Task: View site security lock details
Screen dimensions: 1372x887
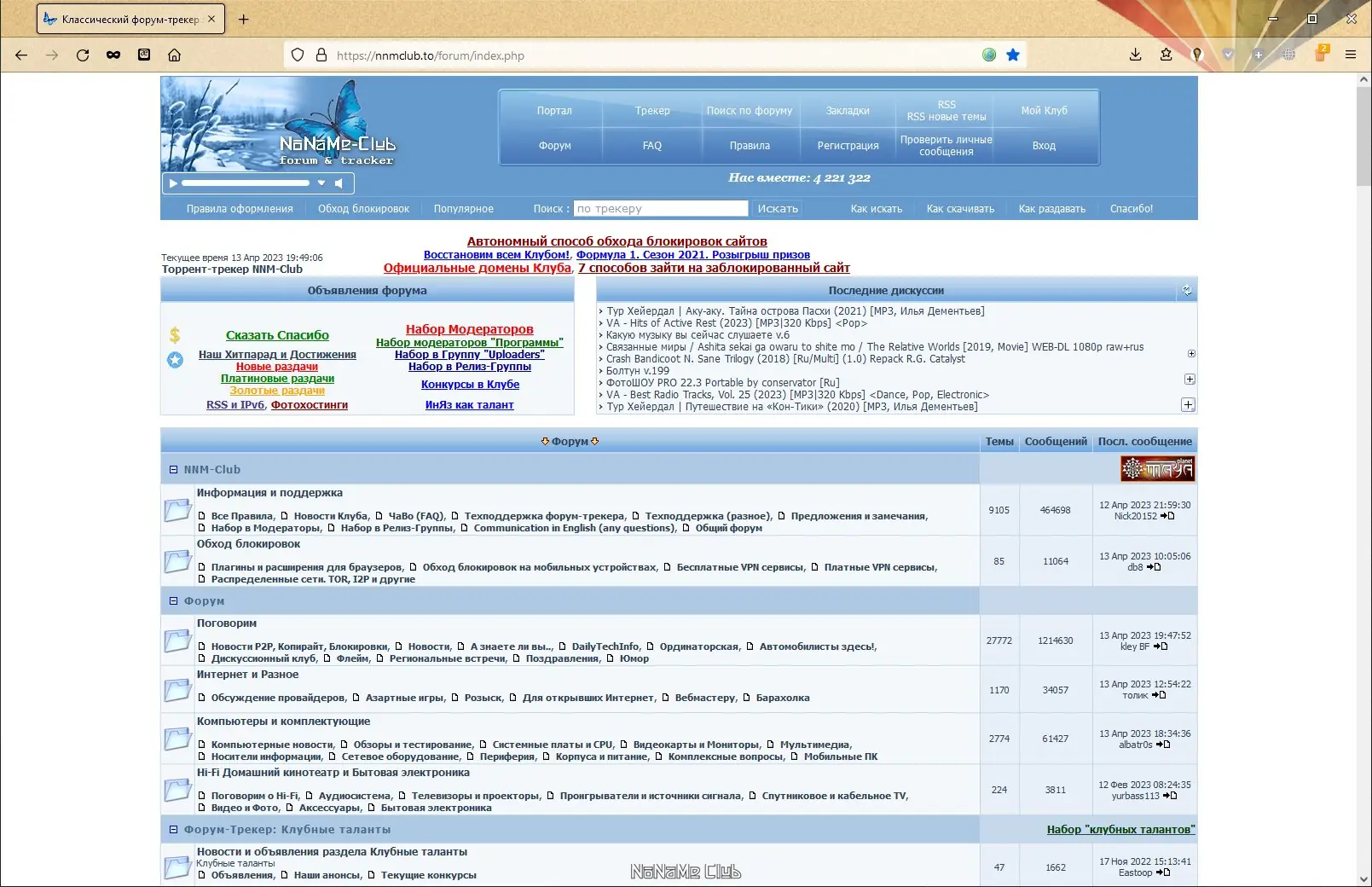Action: tap(321, 55)
